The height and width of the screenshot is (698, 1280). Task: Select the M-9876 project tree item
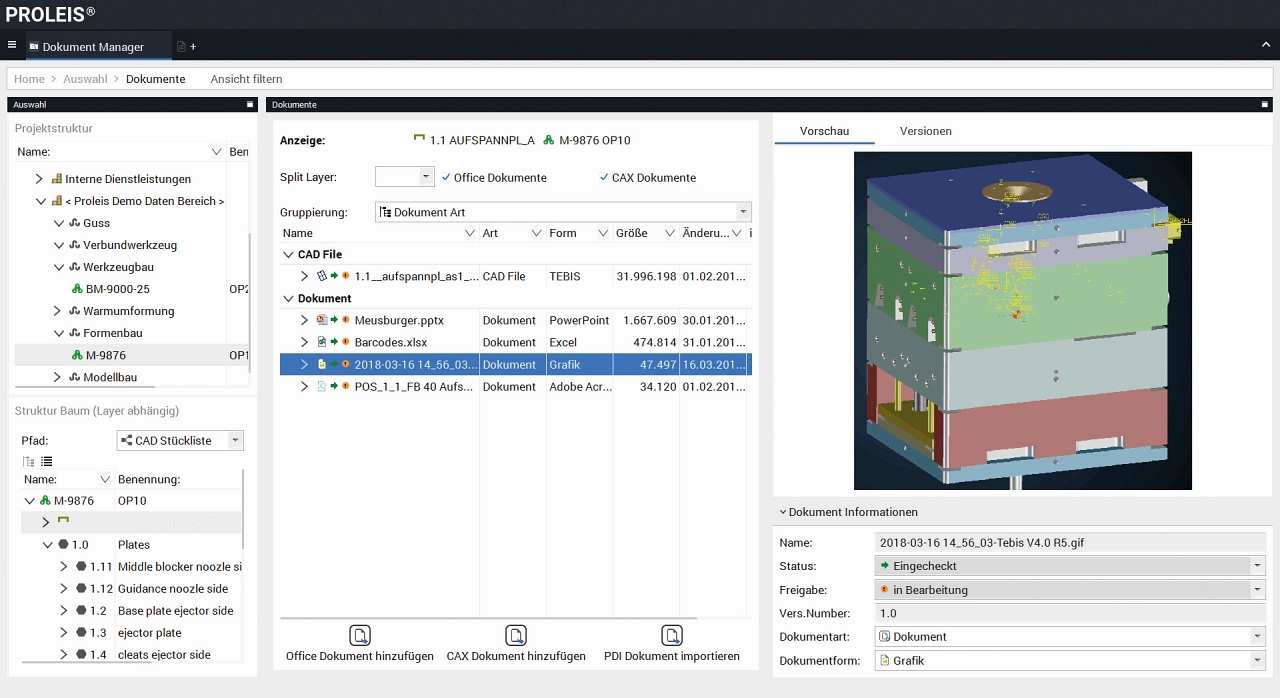click(106, 355)
